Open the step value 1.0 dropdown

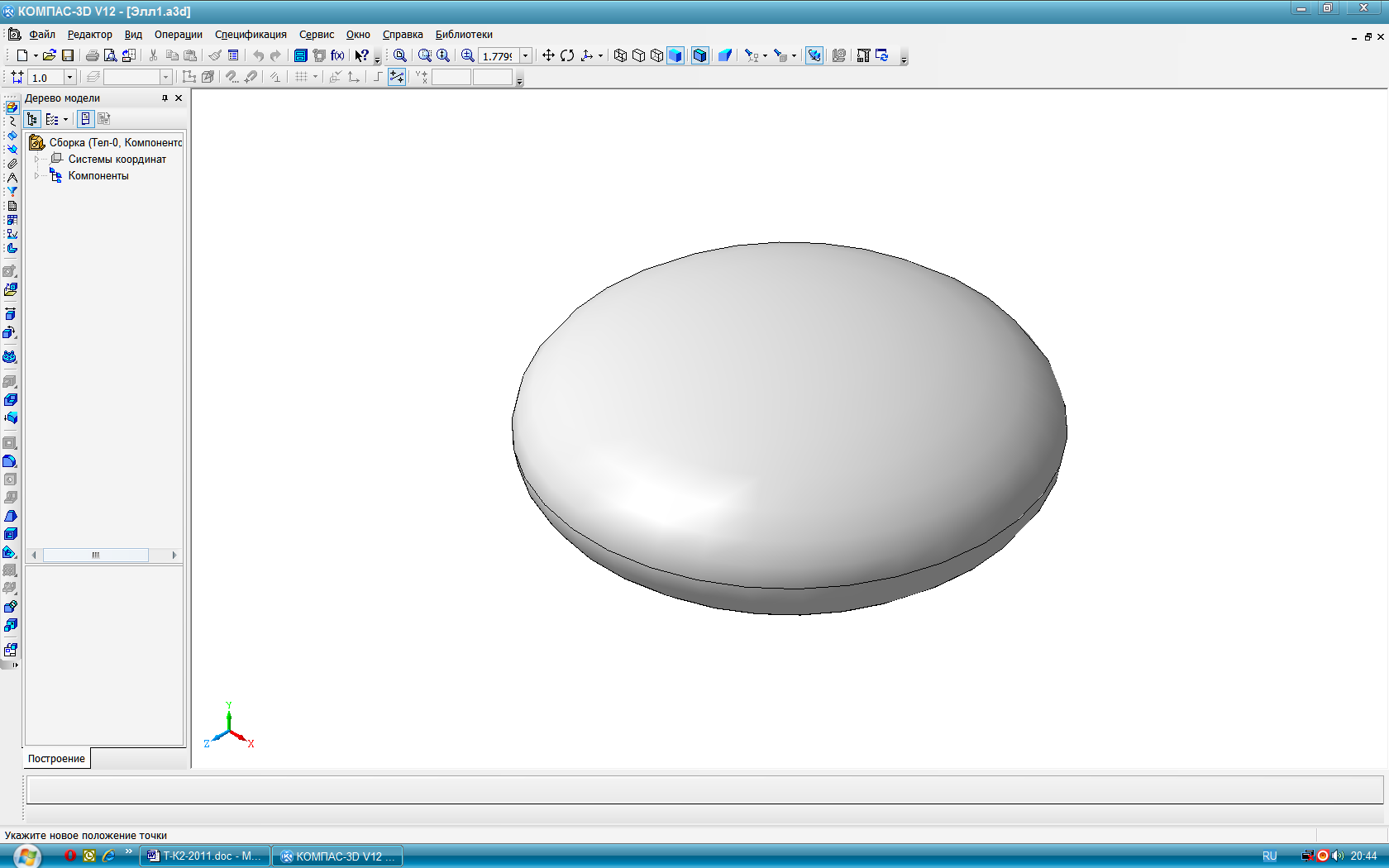[69, 77]
